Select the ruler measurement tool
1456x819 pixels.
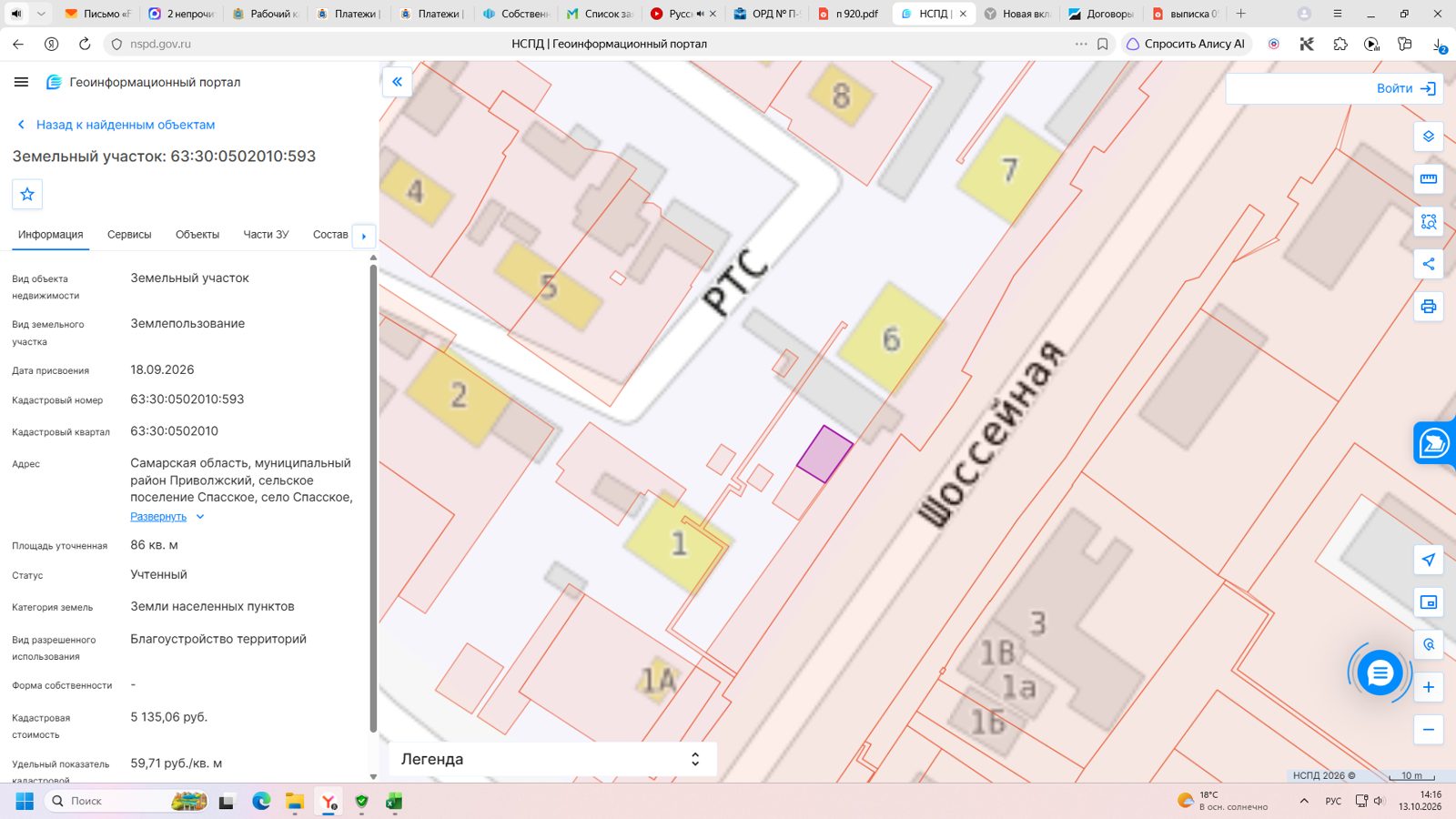[1428, 179]
